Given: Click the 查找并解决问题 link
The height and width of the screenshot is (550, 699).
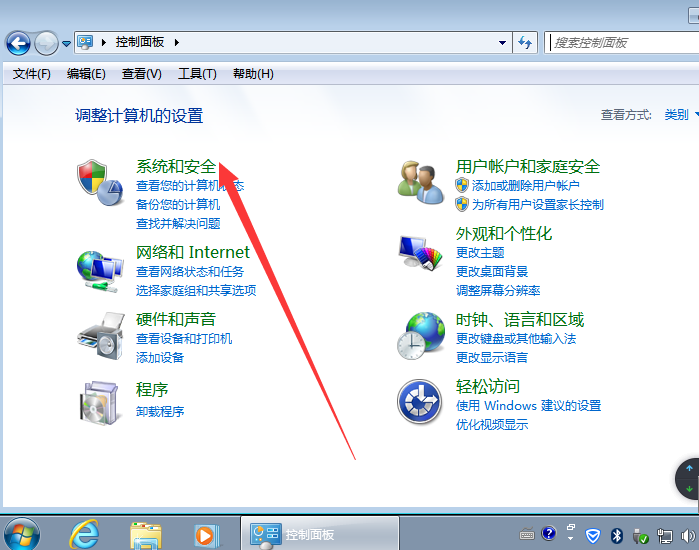Looking at the screenshot, I should coord(178,223).
